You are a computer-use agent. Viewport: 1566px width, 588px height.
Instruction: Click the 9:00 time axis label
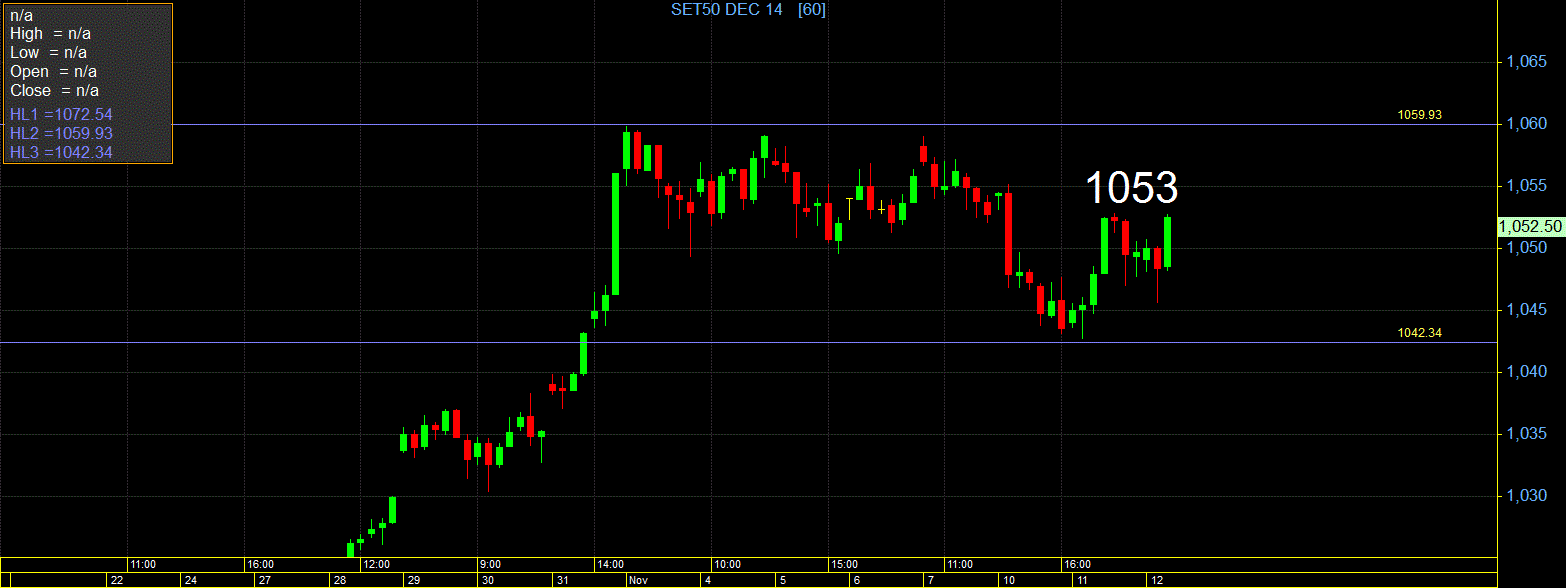[490, 564]
